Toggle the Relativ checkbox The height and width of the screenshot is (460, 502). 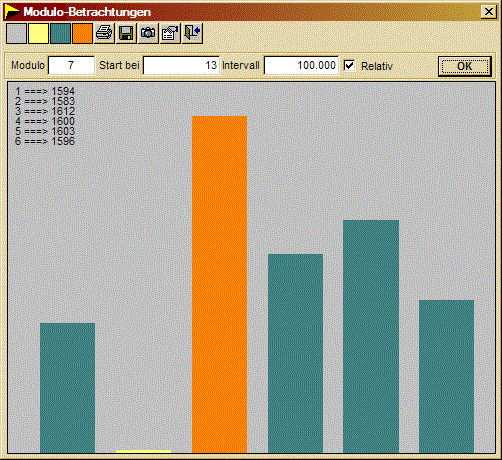(x=349, y=65)
